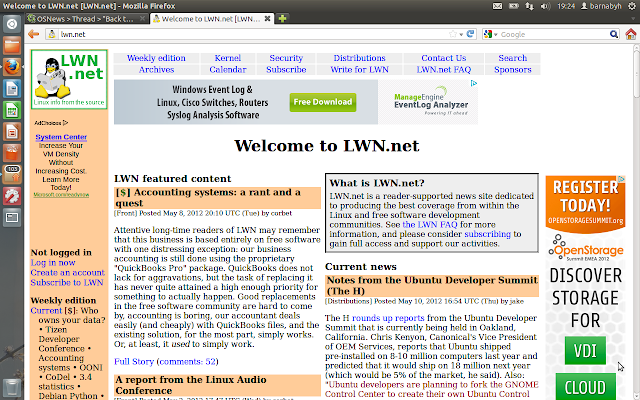The image size is (640, 400).
Task: Open Write for LWN link
Action: (360, 69)
